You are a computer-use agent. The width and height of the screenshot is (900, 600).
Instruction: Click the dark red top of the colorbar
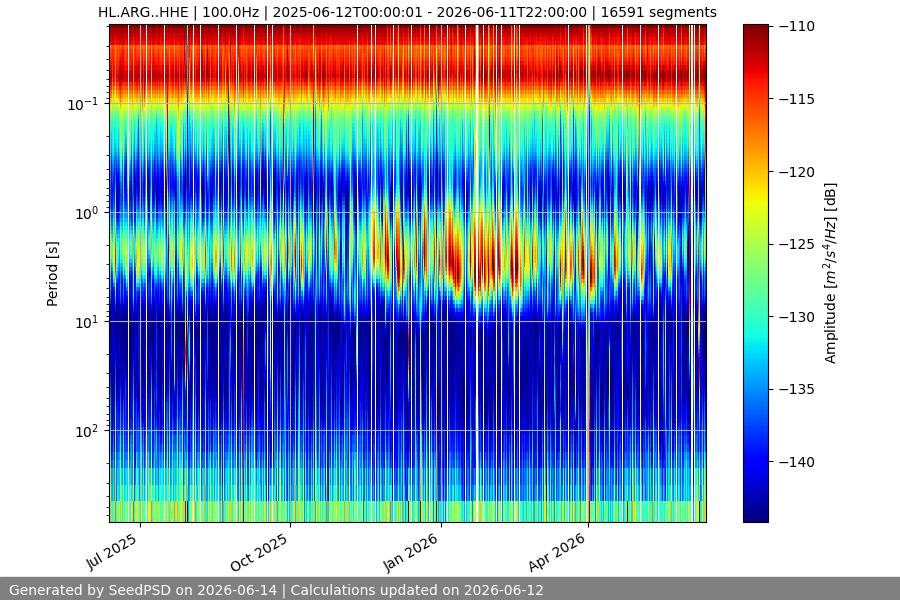[755, 30]
